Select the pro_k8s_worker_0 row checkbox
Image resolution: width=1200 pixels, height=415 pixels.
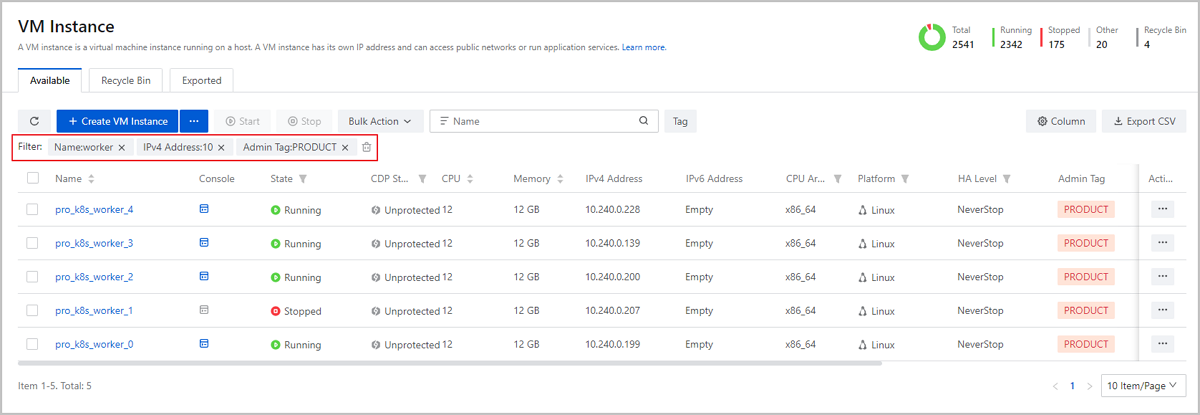tap(33, 344)
